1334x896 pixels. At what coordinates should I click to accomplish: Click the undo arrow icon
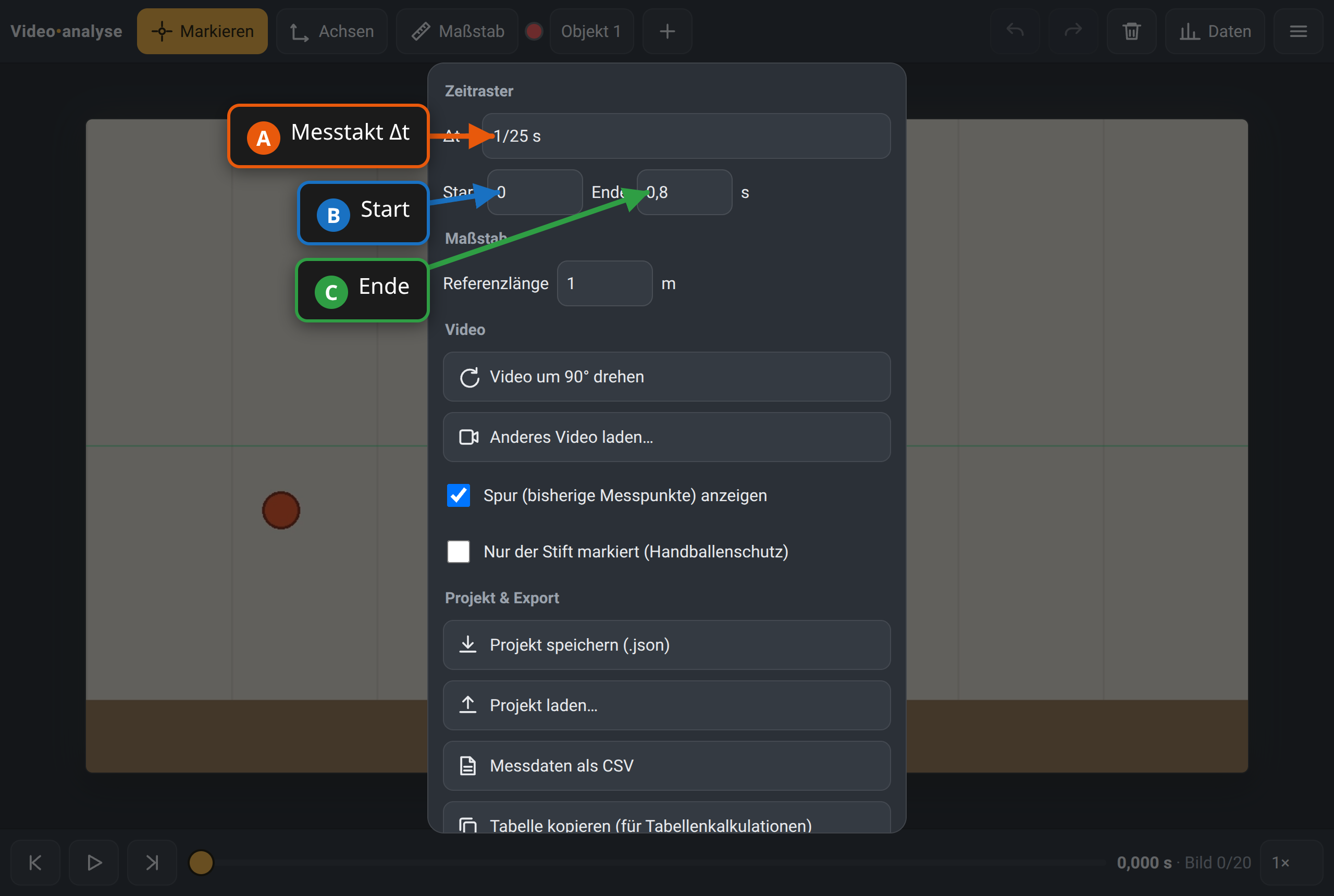point(1015,31)
